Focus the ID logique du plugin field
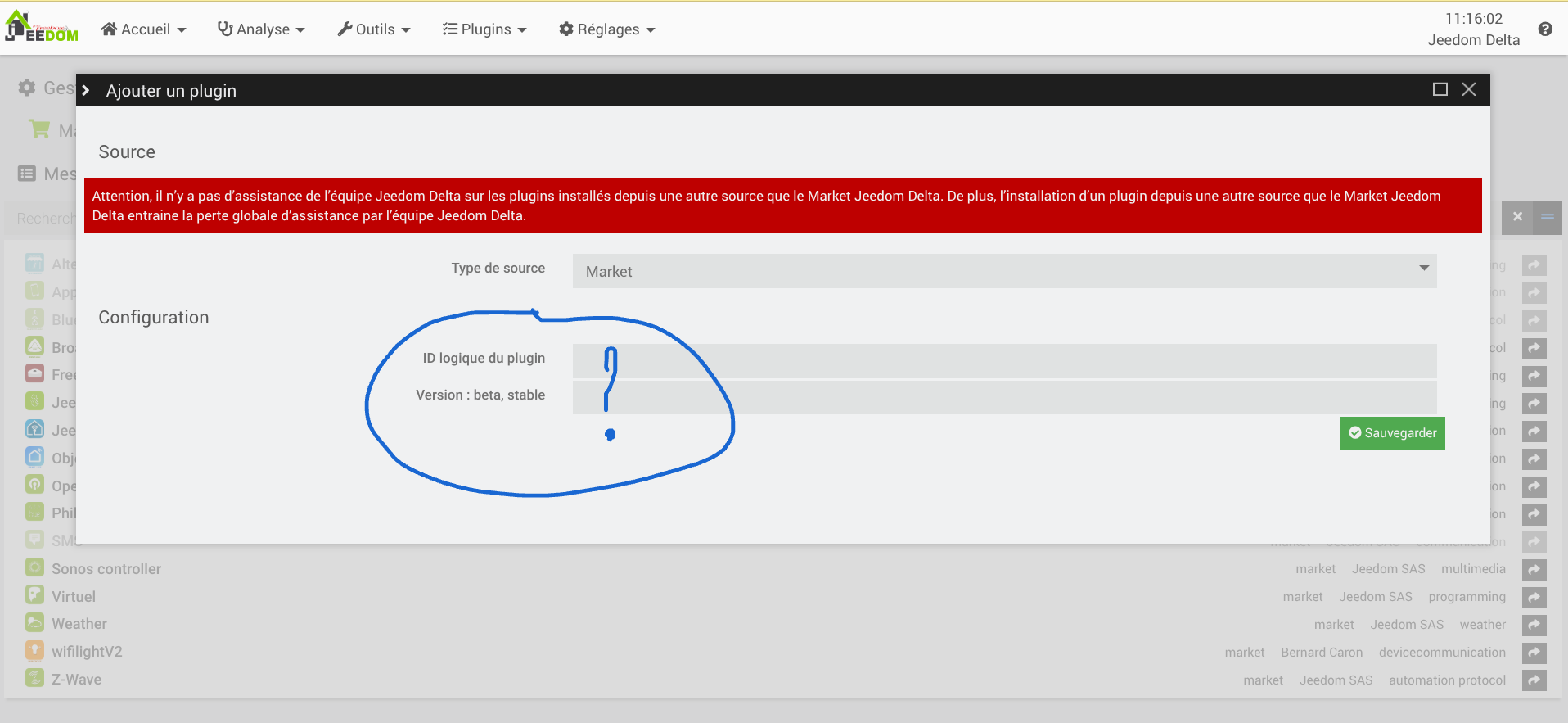Screen dimensions: 1568x723 pos(1004,360)
